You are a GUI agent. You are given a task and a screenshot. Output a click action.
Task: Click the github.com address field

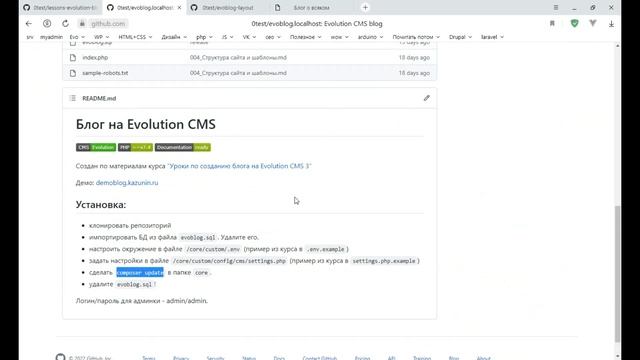point(108,24)
